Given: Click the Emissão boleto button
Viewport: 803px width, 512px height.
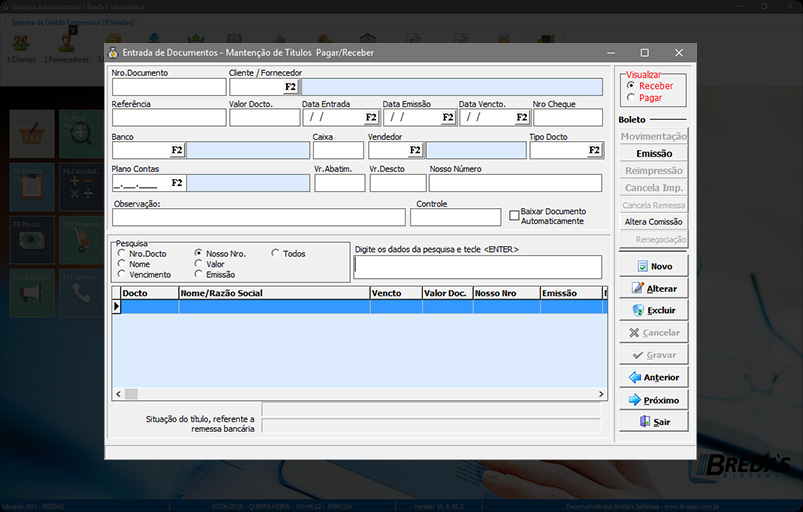Looking at the screenshot, I should [653, 154].
